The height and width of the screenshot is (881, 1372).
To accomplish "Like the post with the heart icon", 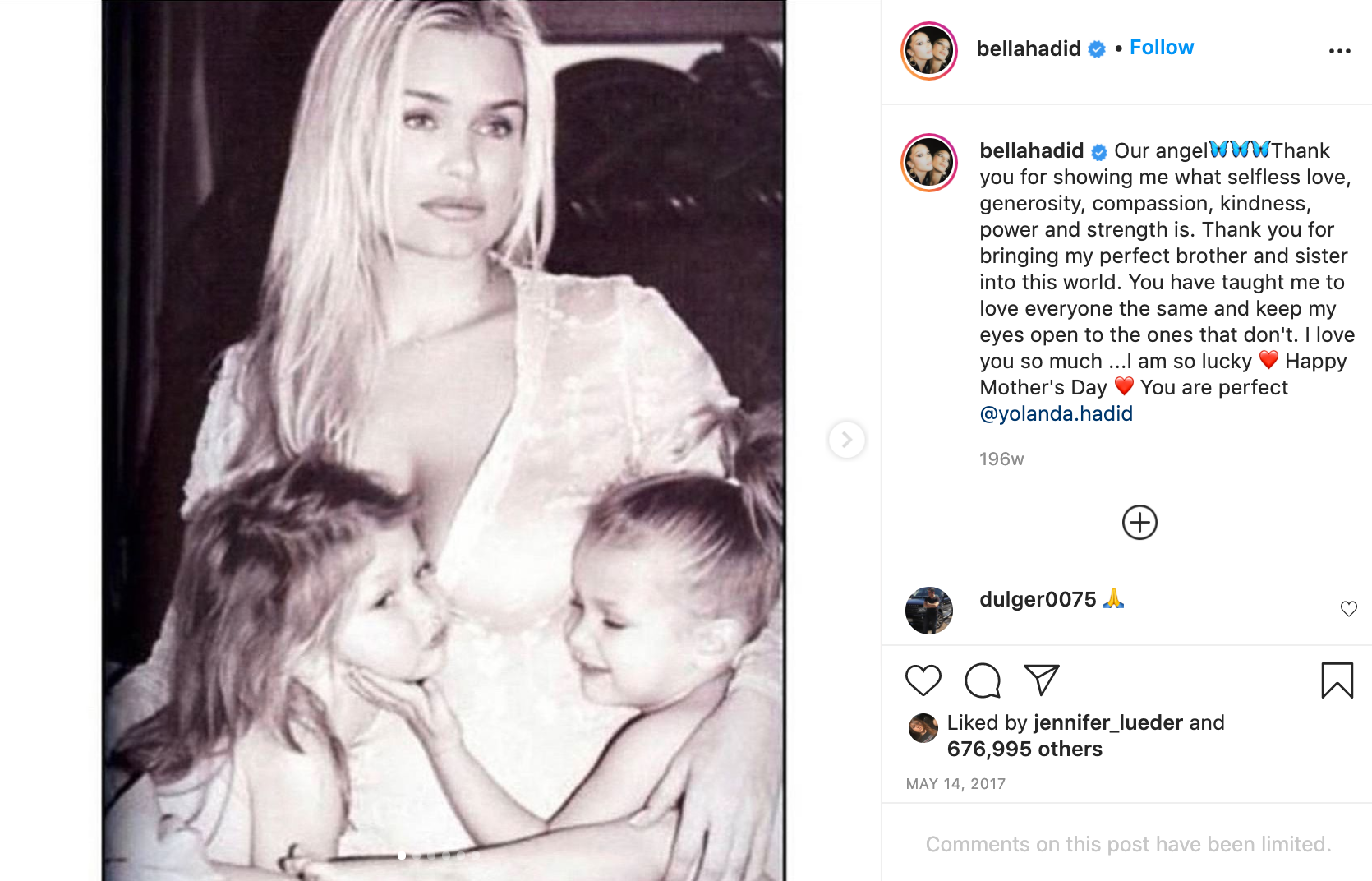I will [923, 680].
